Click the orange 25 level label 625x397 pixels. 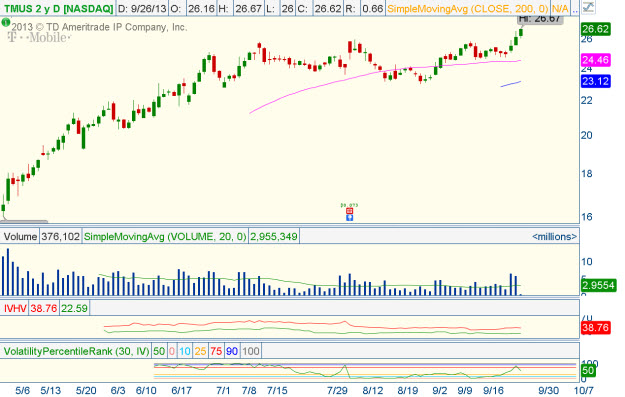click(x=200, y=351)
